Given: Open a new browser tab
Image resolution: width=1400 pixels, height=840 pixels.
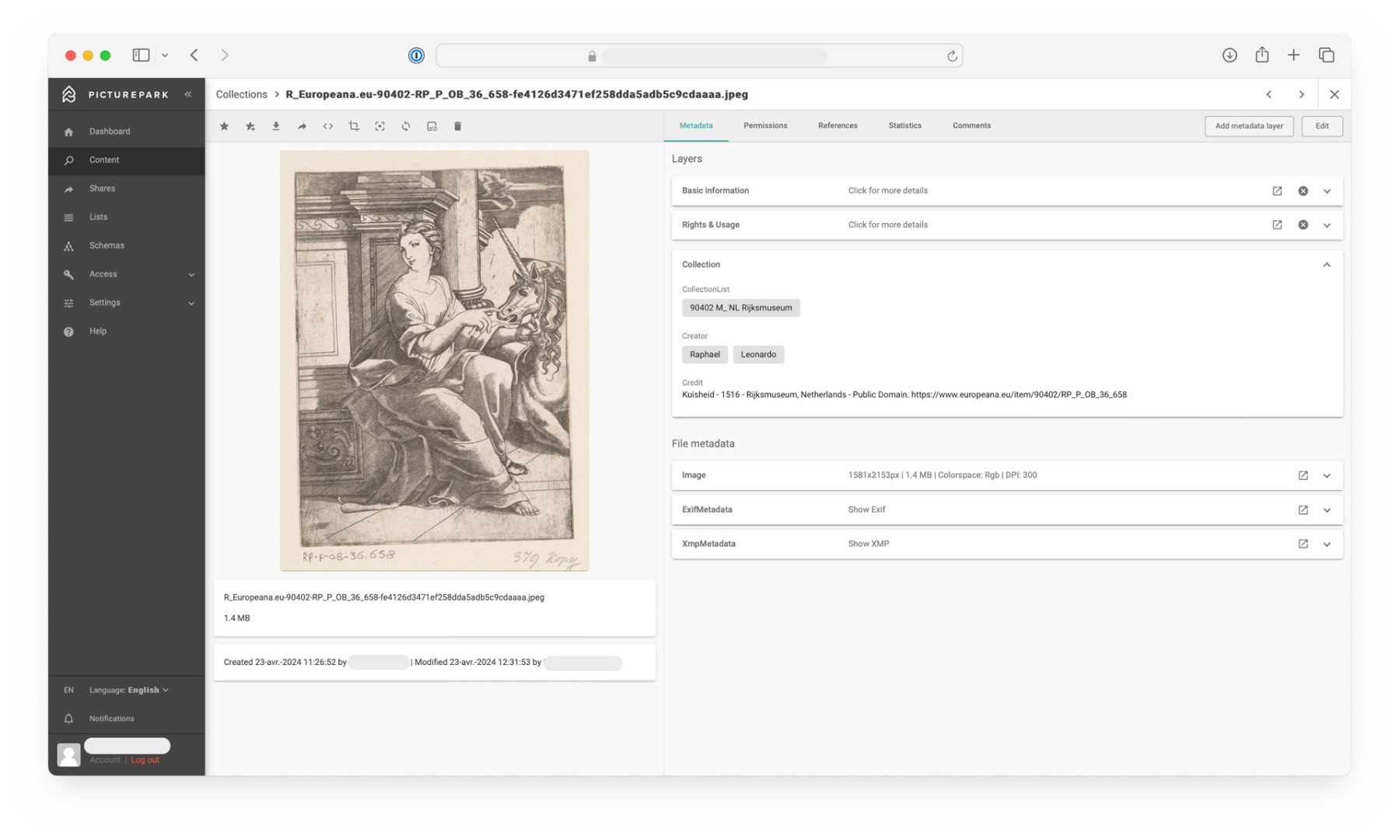Looking at the screenshot, I should click(x=1293, y=55).
